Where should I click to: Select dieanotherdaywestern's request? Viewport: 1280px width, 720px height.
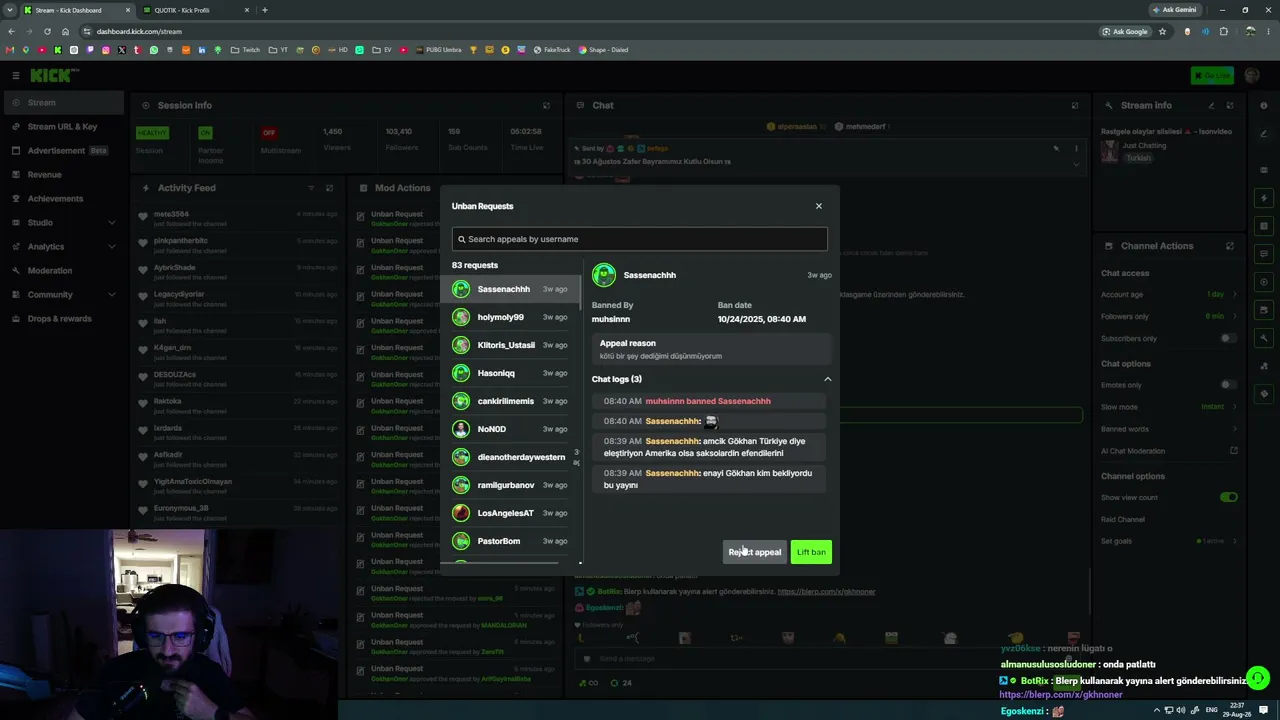tap(510, 457)
